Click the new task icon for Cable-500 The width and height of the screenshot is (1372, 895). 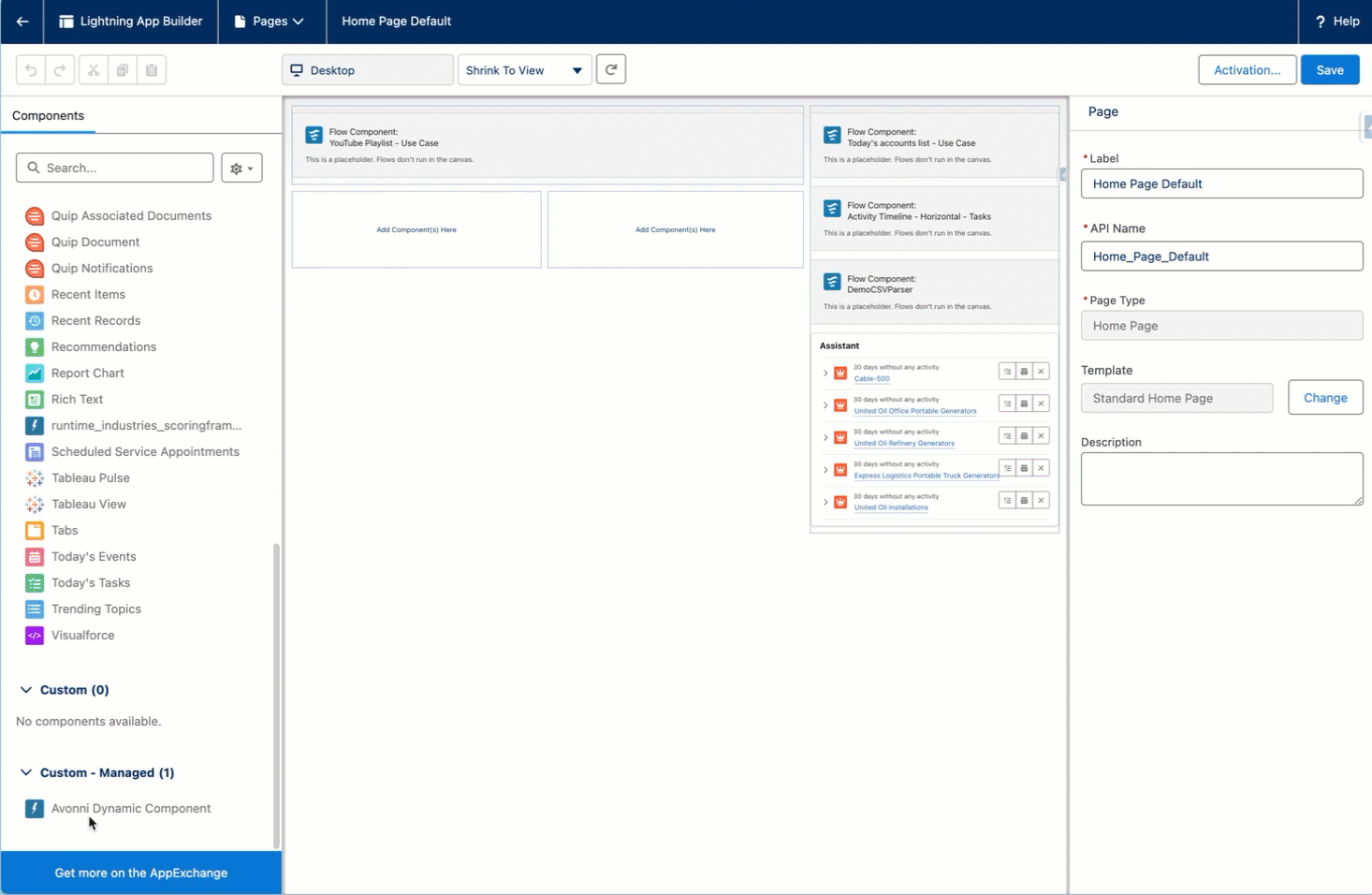coord(1007,372)
